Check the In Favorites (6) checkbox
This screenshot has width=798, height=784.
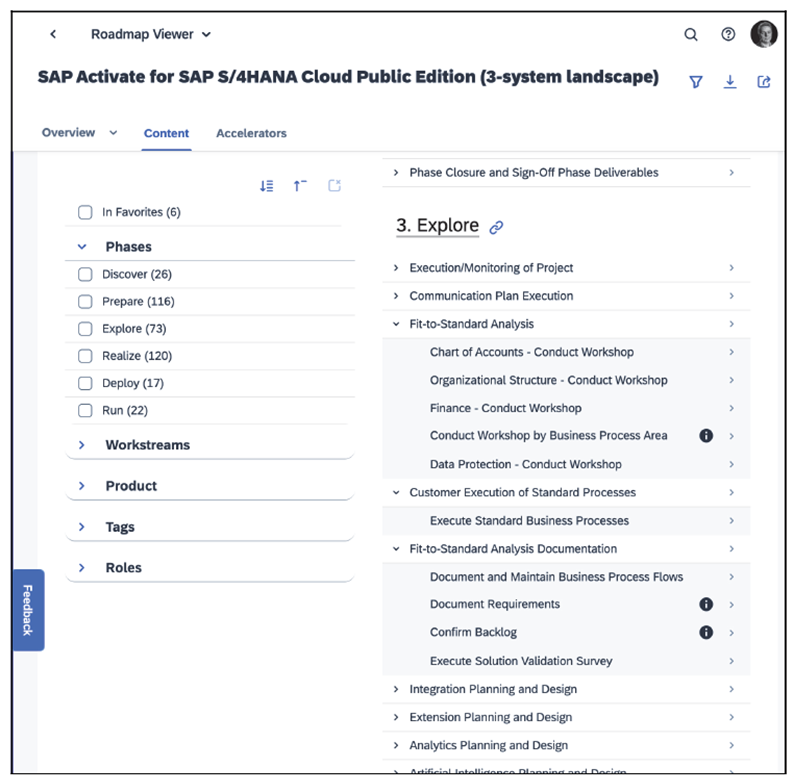(x=85, y=212)
